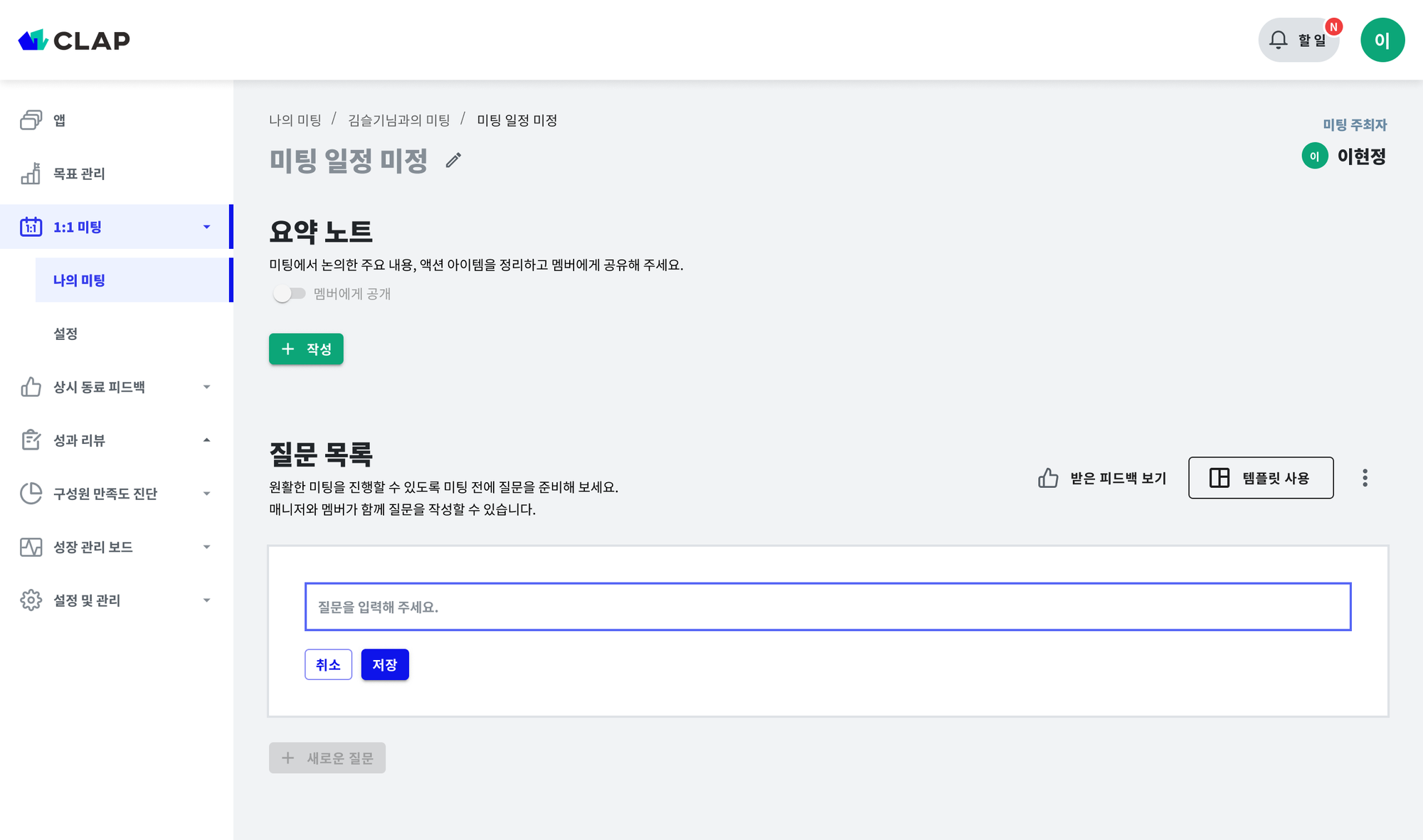This screenshot has height=840, width=1423.
Task: Expand the 상시 동료 피드백 section
Action: (206, 387)
